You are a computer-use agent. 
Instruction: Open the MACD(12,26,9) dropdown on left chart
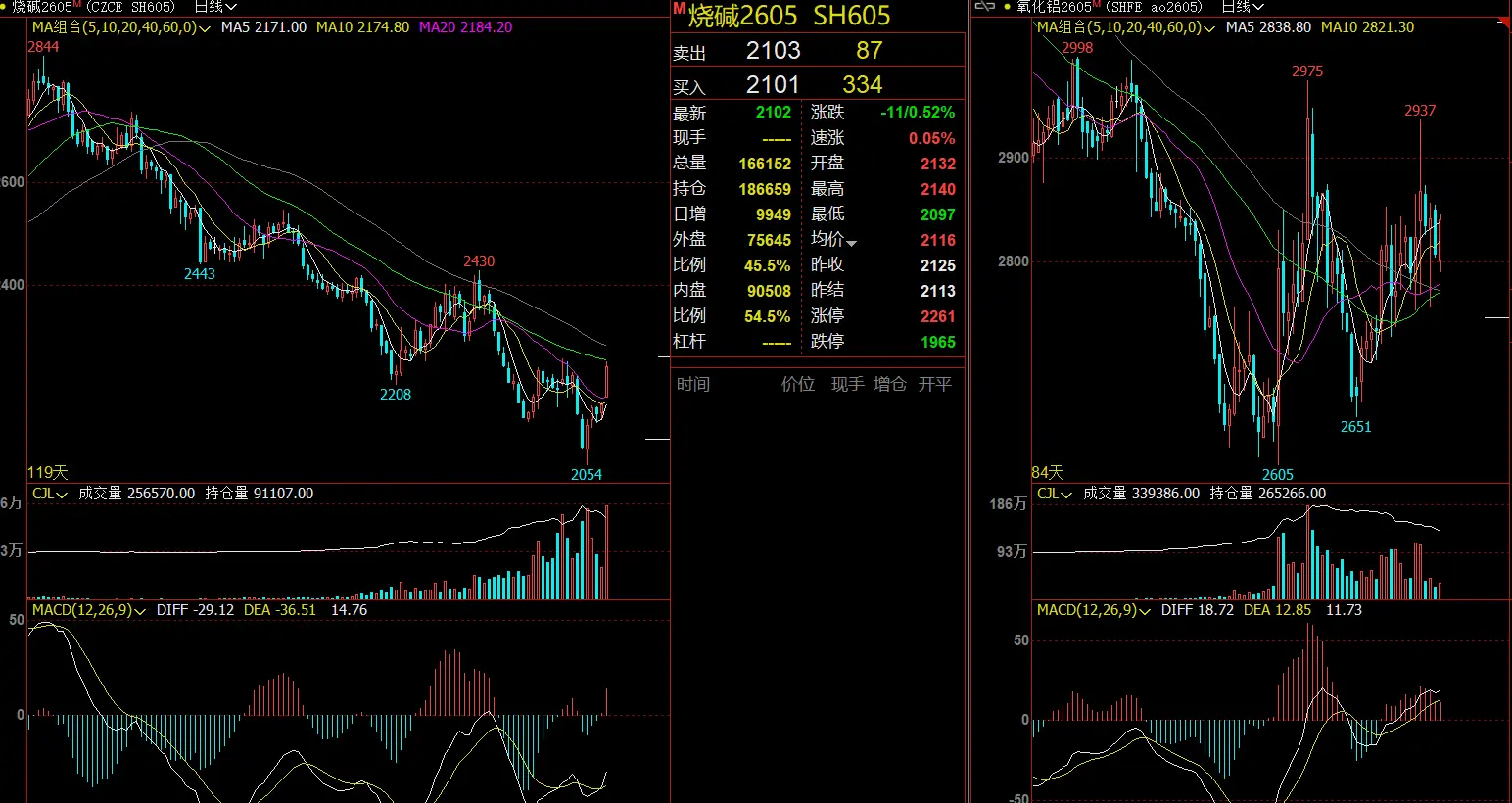click(x=139, y=611)
